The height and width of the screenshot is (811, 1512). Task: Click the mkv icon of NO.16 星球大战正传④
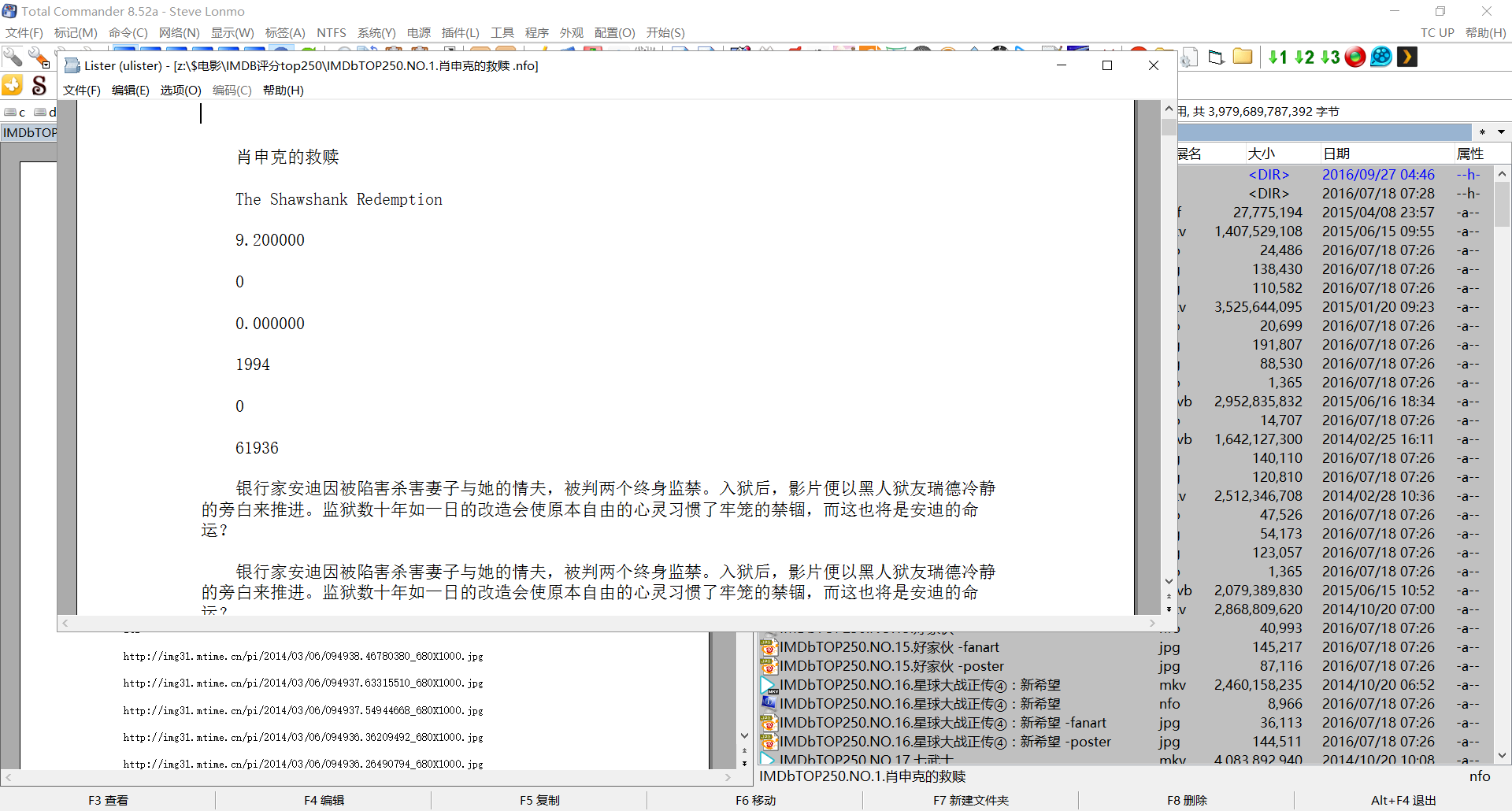click(x=769, y=685)
